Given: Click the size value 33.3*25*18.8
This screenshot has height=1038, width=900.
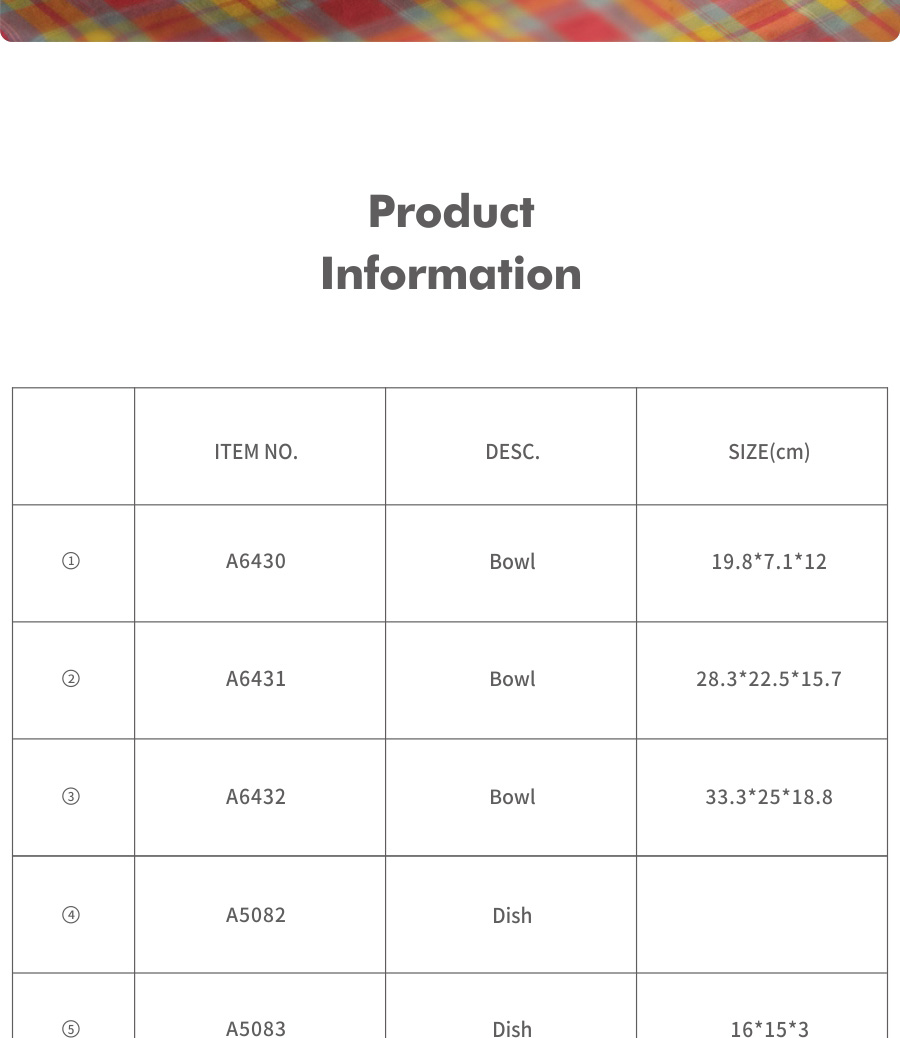Looking at the screenshot, I should 769,797.
